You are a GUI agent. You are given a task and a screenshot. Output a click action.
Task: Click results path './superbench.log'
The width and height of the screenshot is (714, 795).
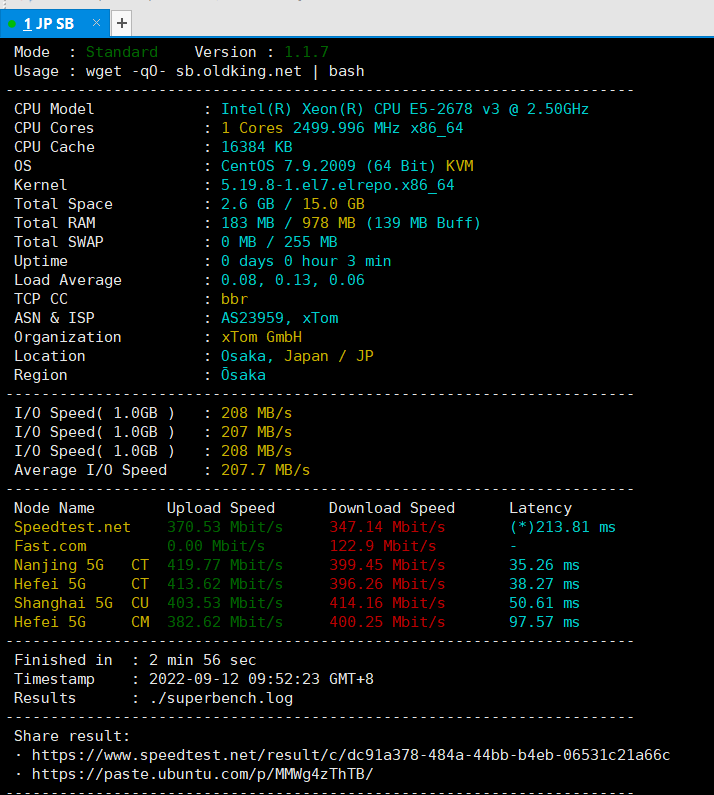(221, 698)
